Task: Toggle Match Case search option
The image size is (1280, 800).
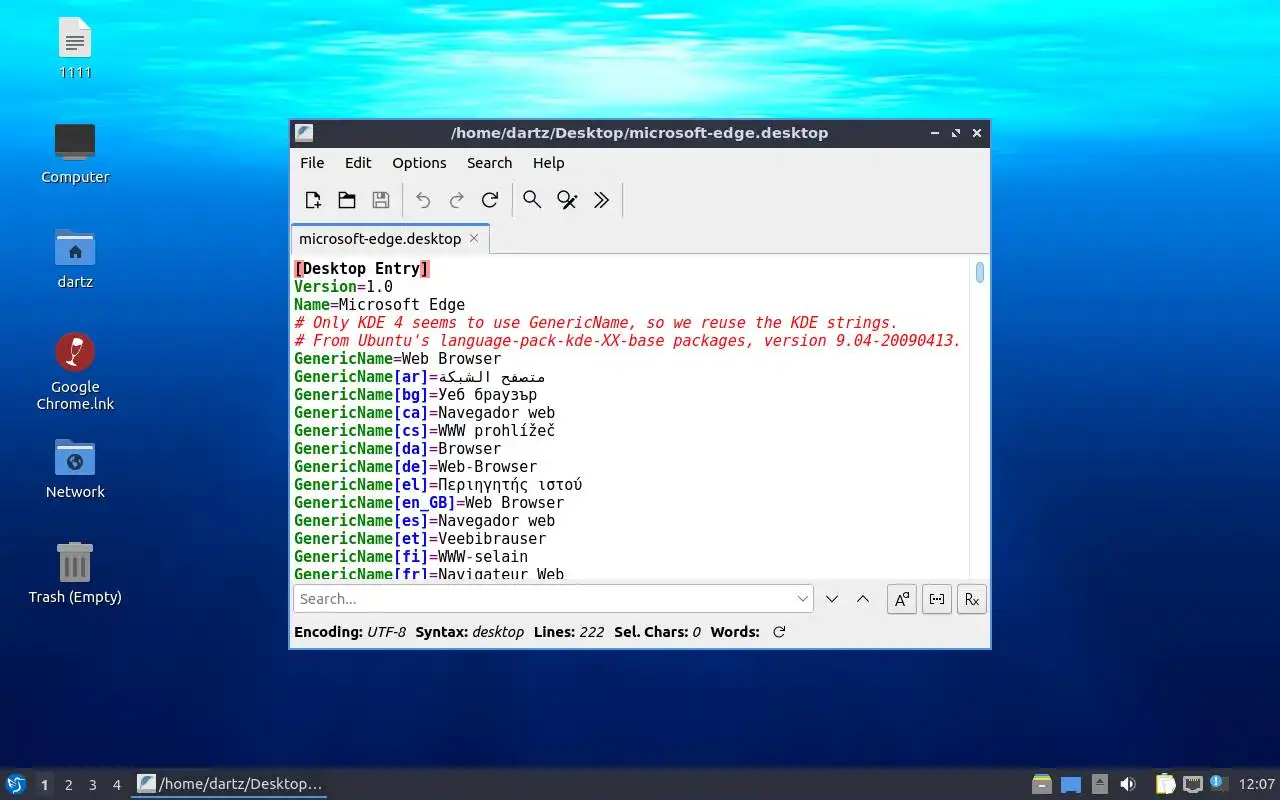Action: [x=902, y=599]
